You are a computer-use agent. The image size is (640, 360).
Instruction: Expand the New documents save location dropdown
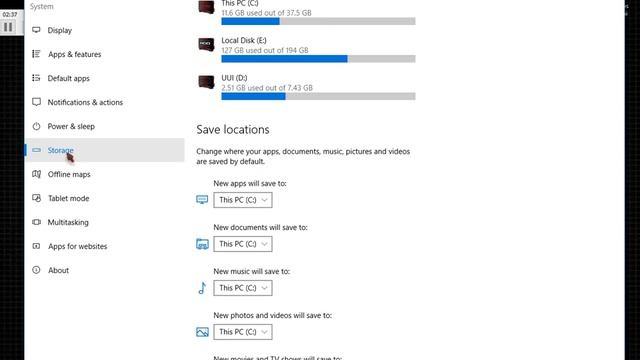tap(243, 244)
